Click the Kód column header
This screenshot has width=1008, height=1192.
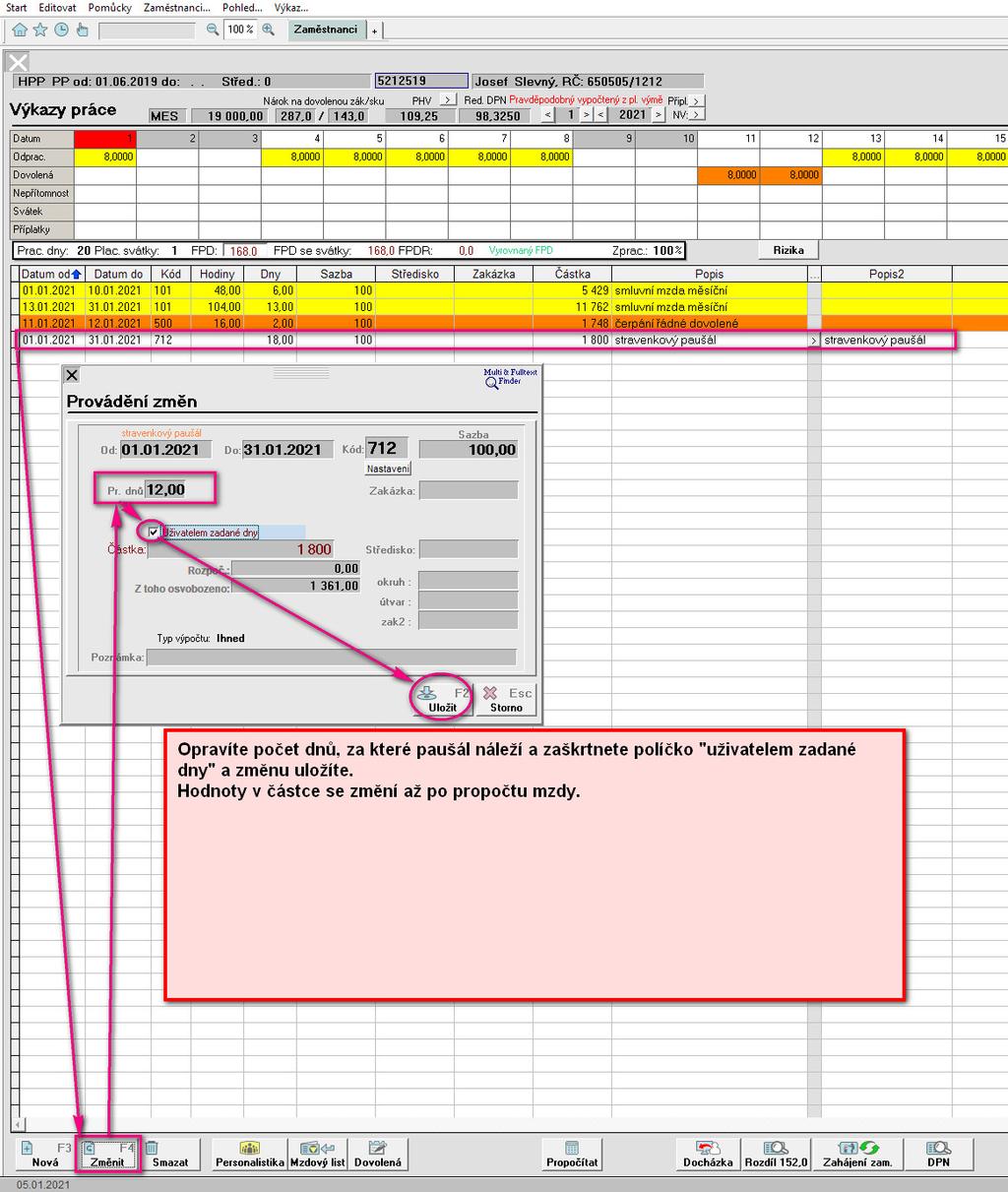[170, 274]
